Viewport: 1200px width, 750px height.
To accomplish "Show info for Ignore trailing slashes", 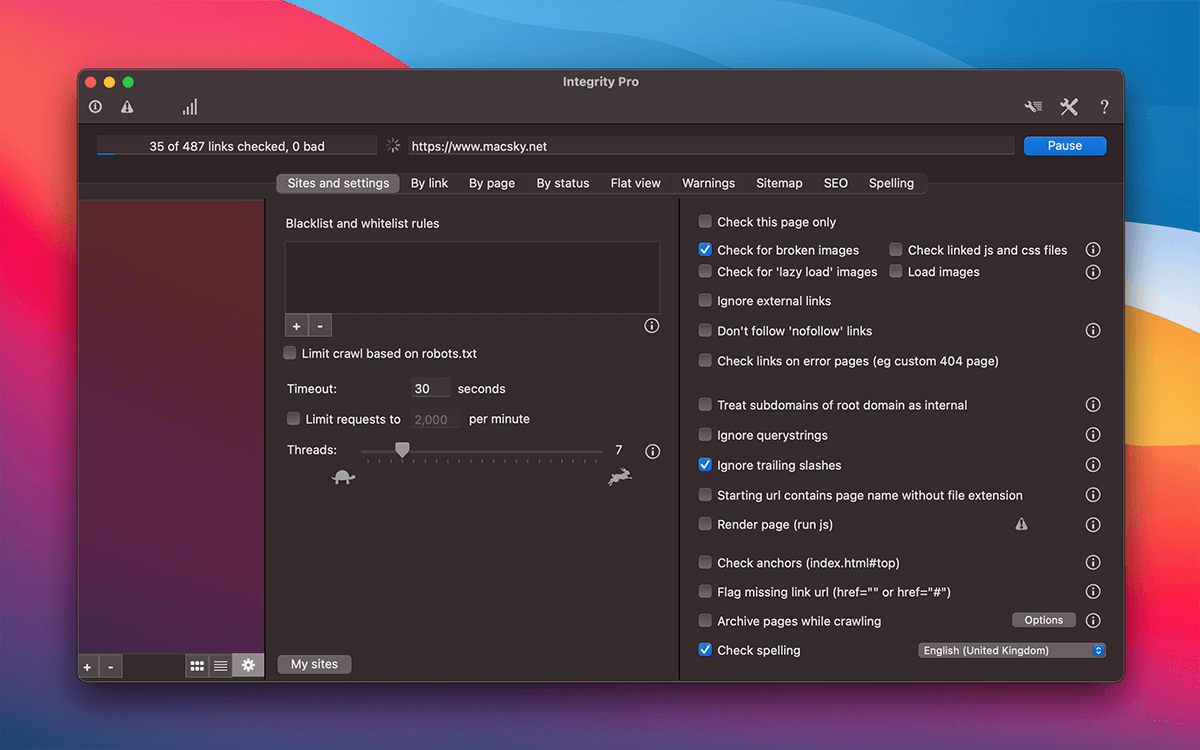I will click(1093, 465).
